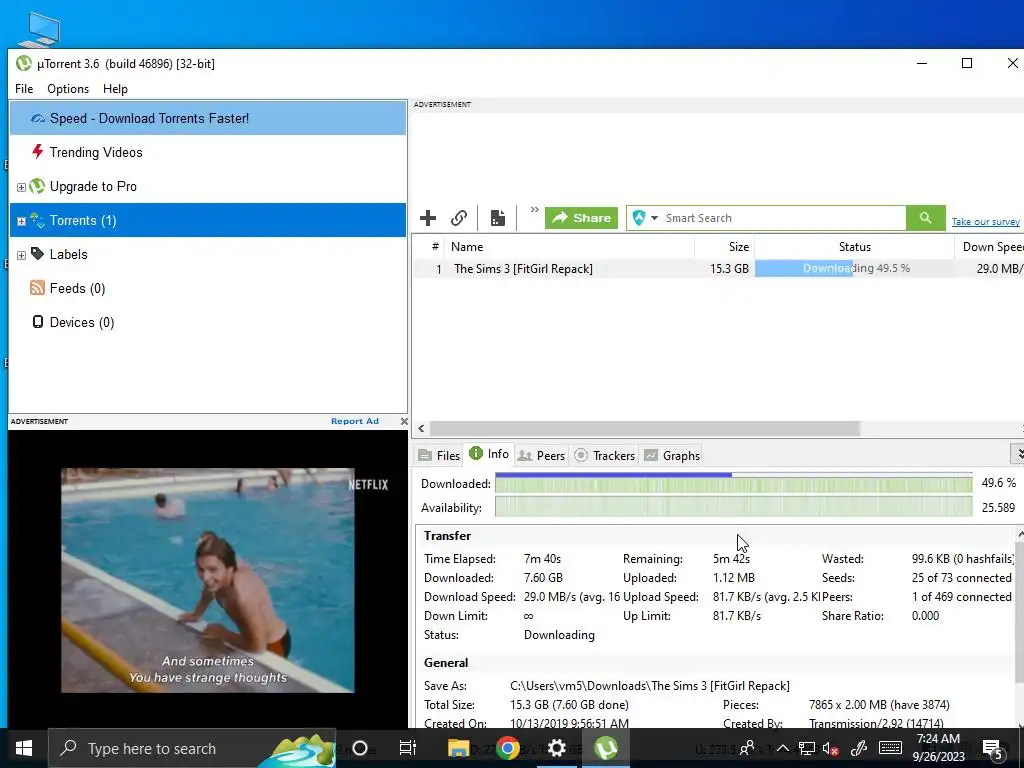
Task: Click the Save As path text
Action: [650, 686]
